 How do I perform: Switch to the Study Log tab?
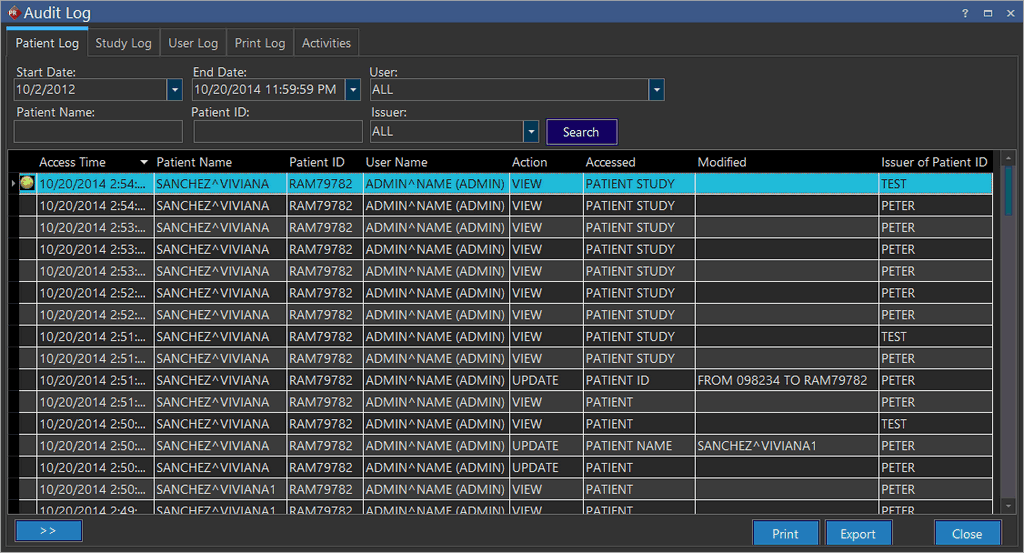pos(123,43)
